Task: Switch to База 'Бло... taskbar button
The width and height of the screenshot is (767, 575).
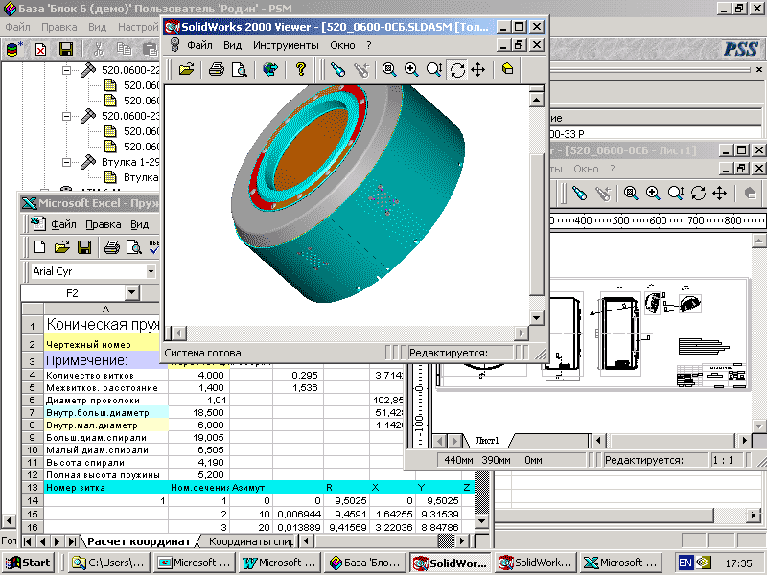Action: [x=364, y=563]
